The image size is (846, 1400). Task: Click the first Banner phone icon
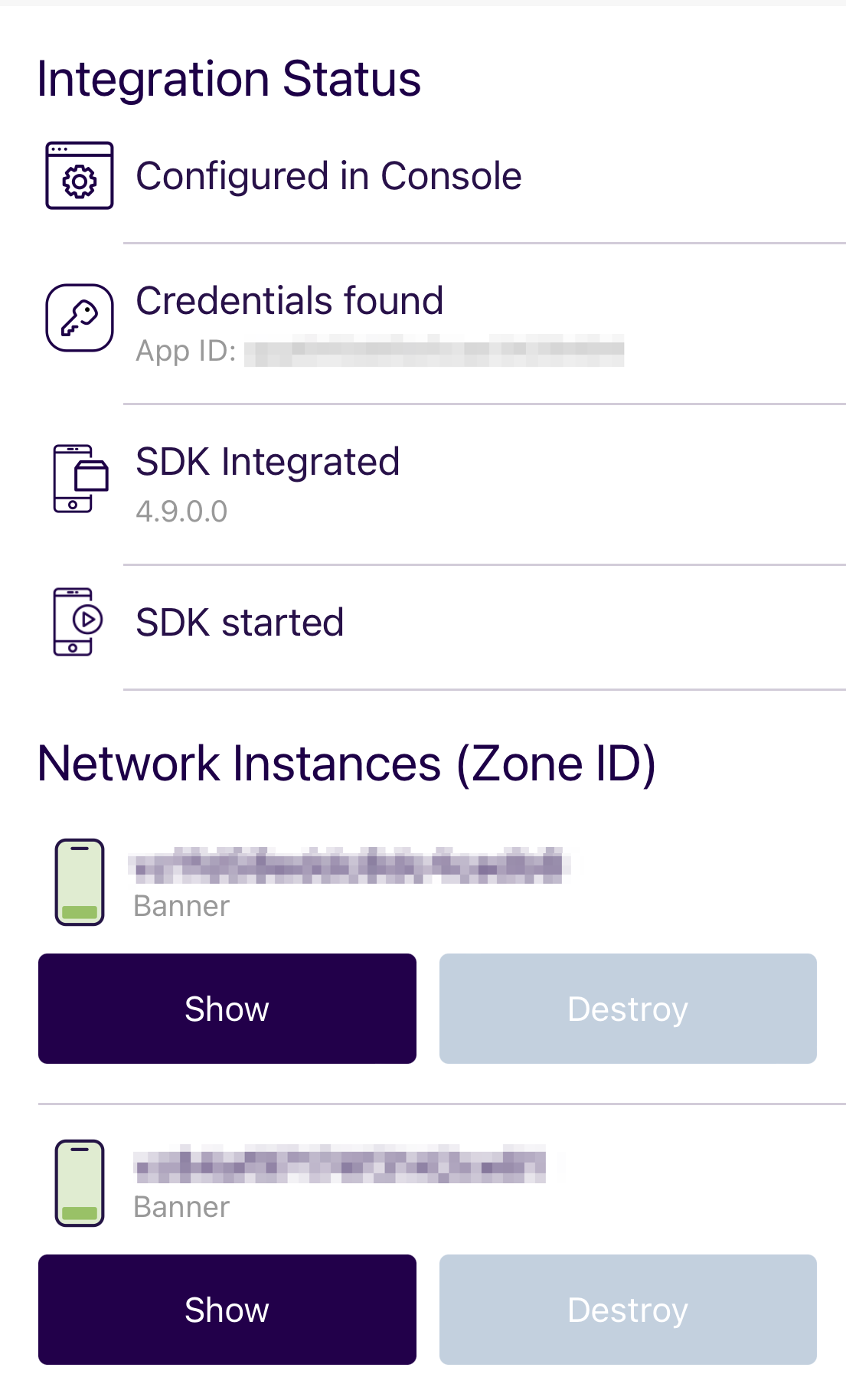80,882
